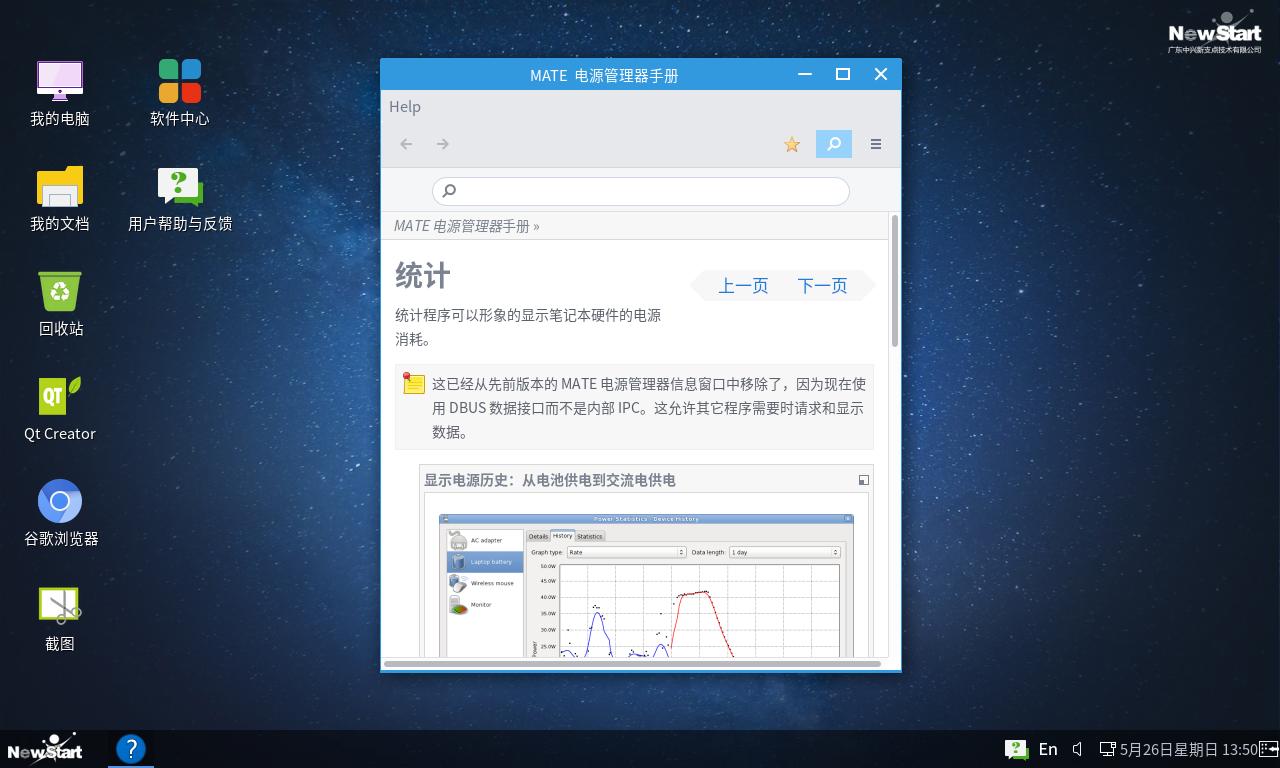Click the figure title 显示电源历史：从电池供电到交流电供电
This screenshot has height=768, width=1280.
click(x=550, y=480)
